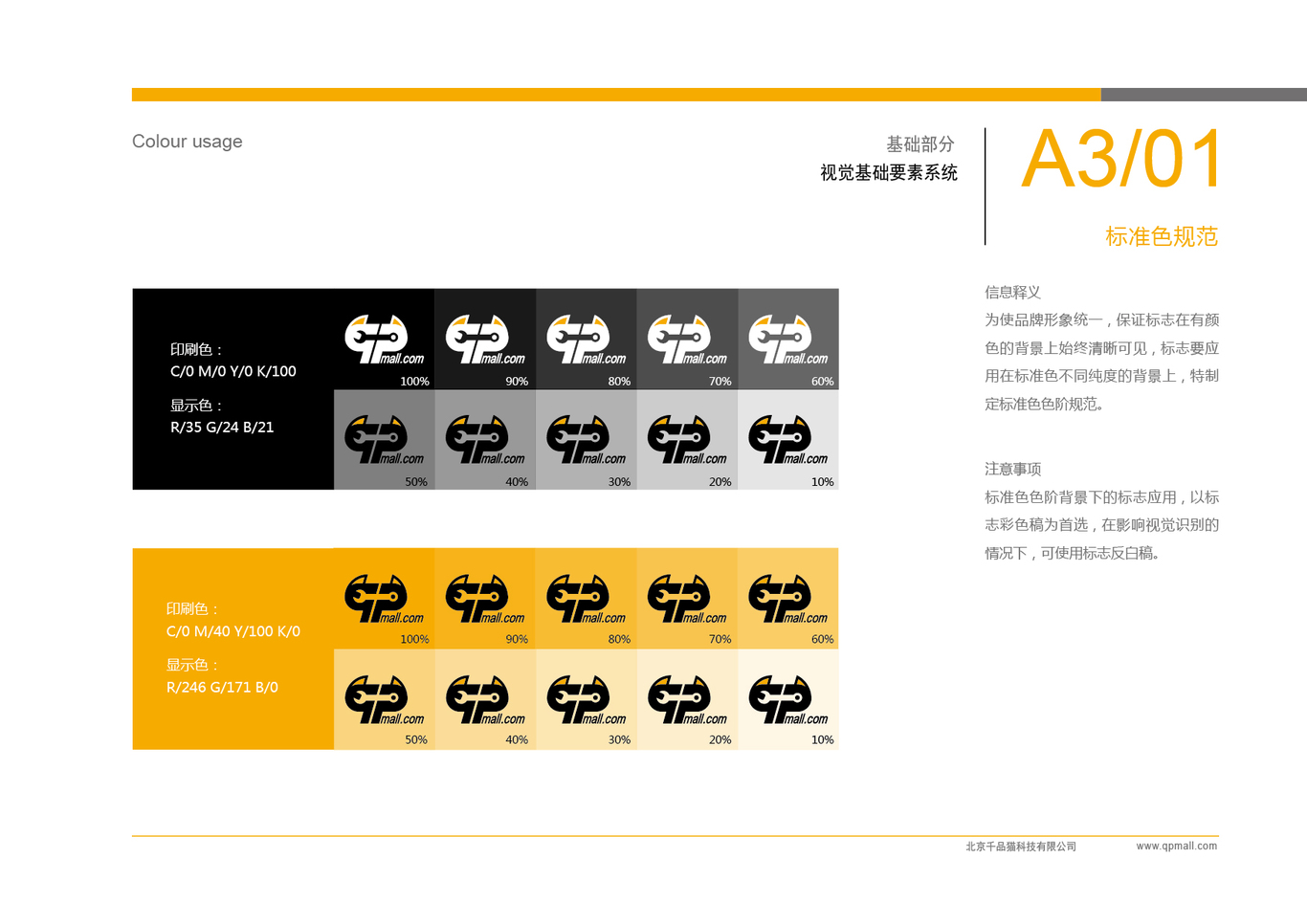Click the text C/0 M/40 Y/100 K/0
Image resolution: width=1307 pixels, height=924 pixels.
pyautogui.click(x=233, y=631)
